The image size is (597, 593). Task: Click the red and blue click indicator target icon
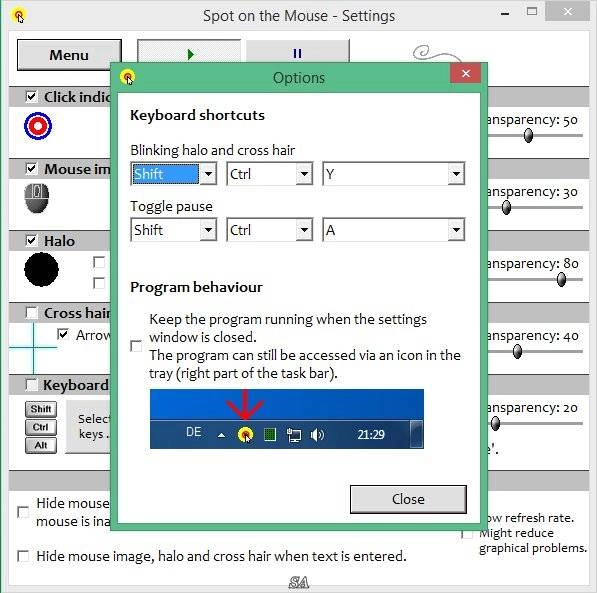(x=38, y=126)
